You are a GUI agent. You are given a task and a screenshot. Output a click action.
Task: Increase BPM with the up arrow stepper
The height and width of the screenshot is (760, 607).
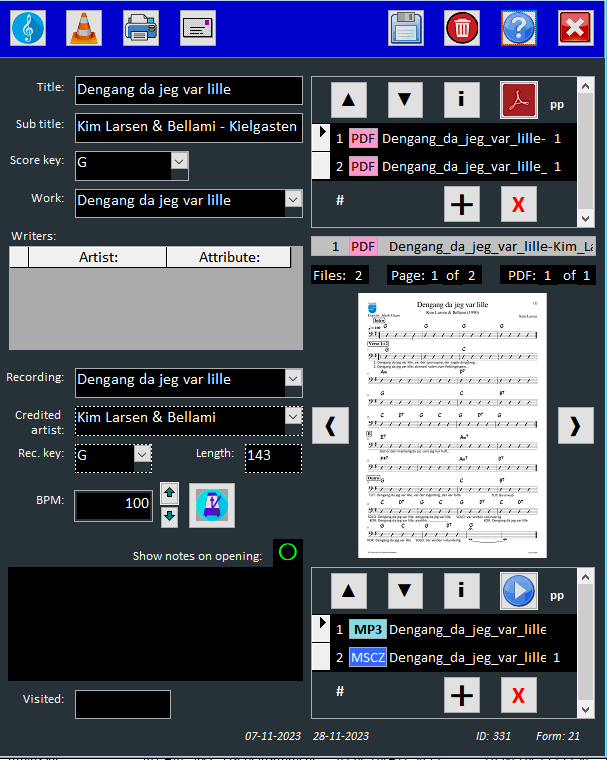169,493
